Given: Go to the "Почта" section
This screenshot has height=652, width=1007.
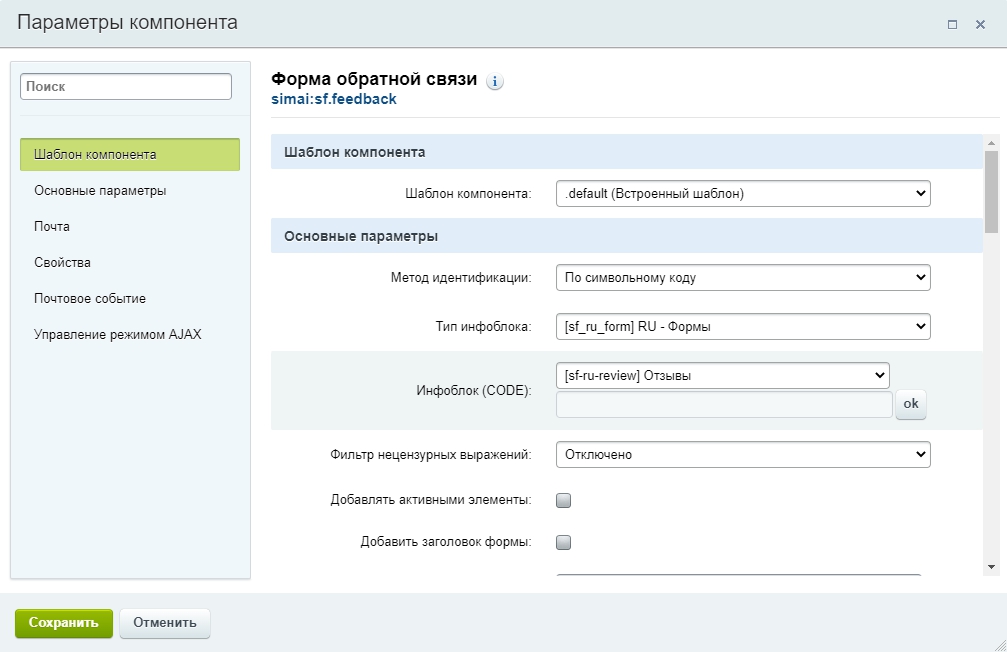Looking at the screenshot, I should point(52,226).
